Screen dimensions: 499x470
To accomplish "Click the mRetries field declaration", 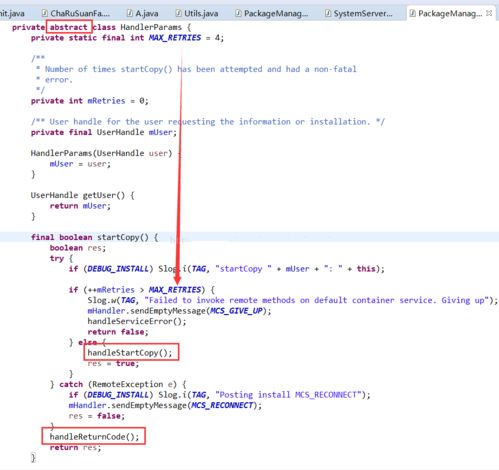I will [x=106, y=101].
